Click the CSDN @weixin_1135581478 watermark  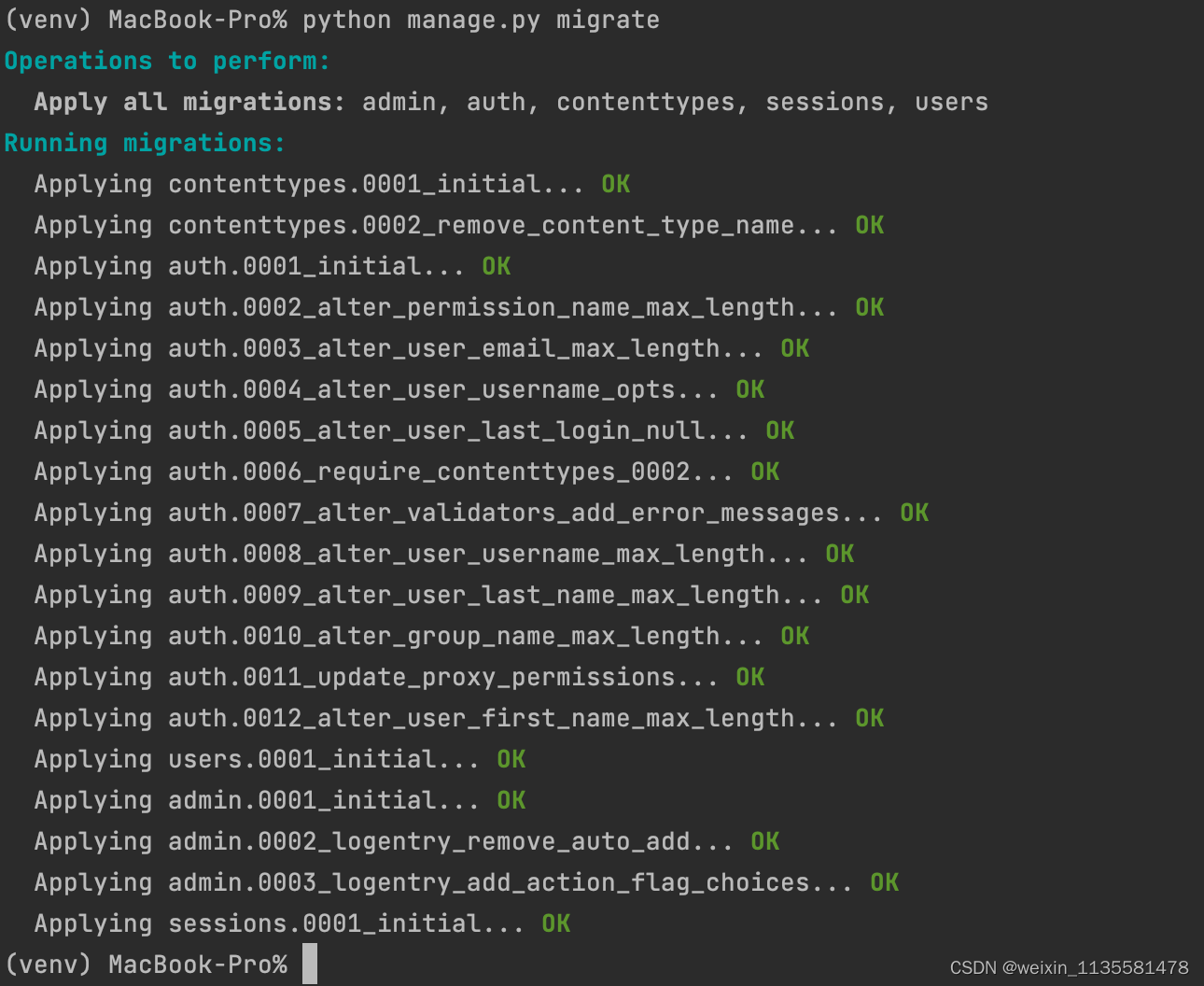point(1070,967)
